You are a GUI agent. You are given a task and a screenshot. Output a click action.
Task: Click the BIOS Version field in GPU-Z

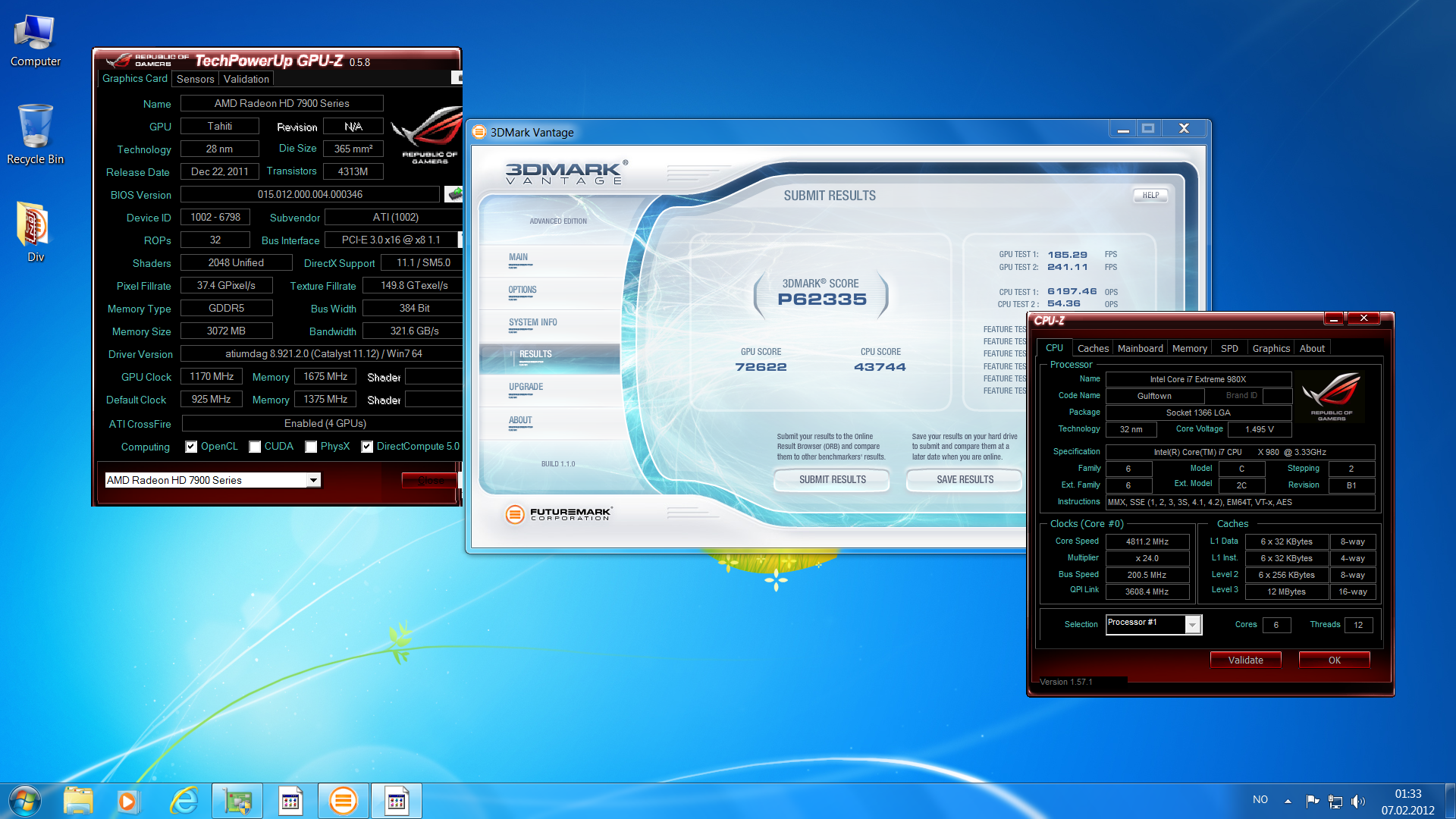(309, 194)
